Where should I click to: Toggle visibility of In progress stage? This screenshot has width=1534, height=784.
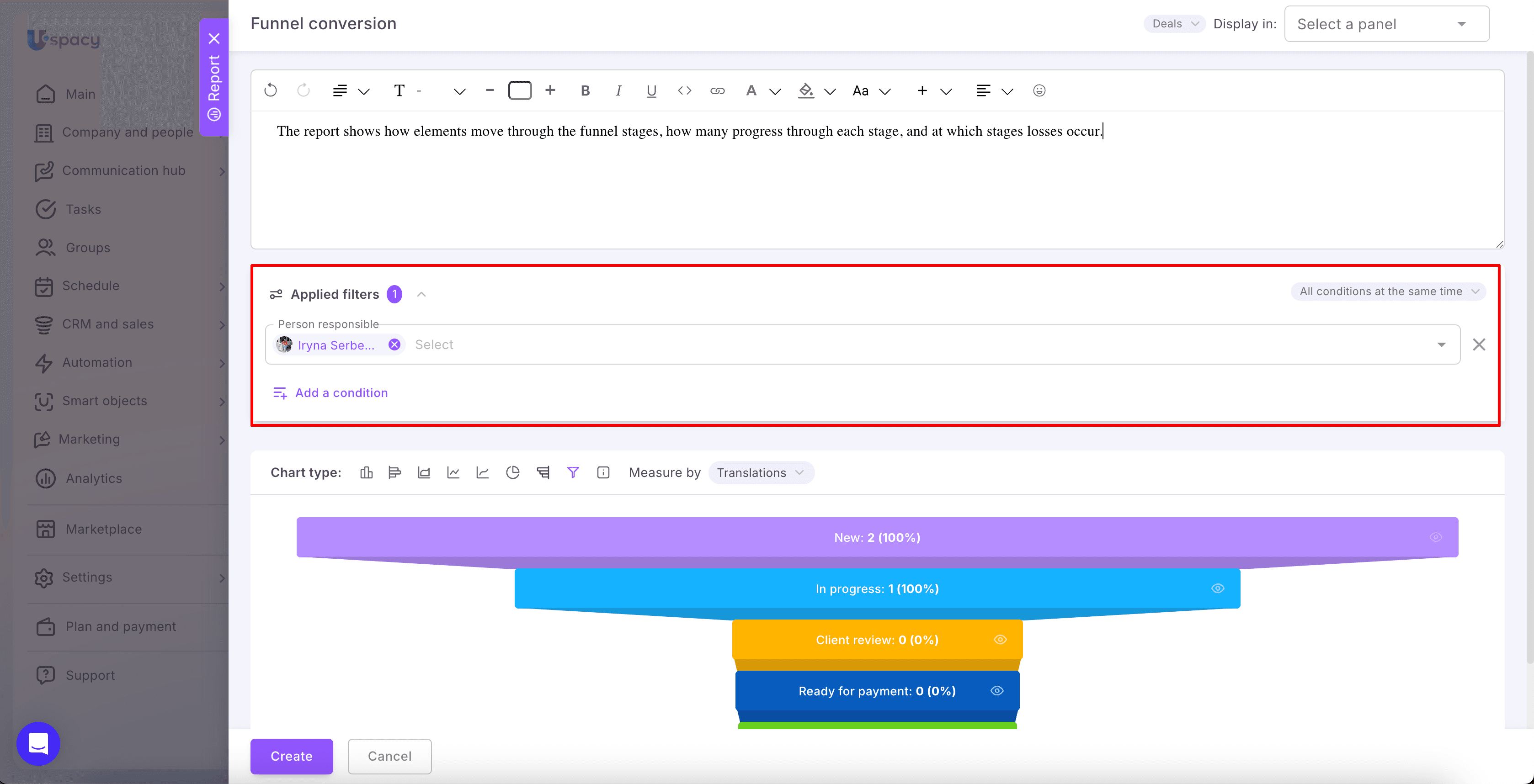pyautogui.click(x=1218, y=588)
